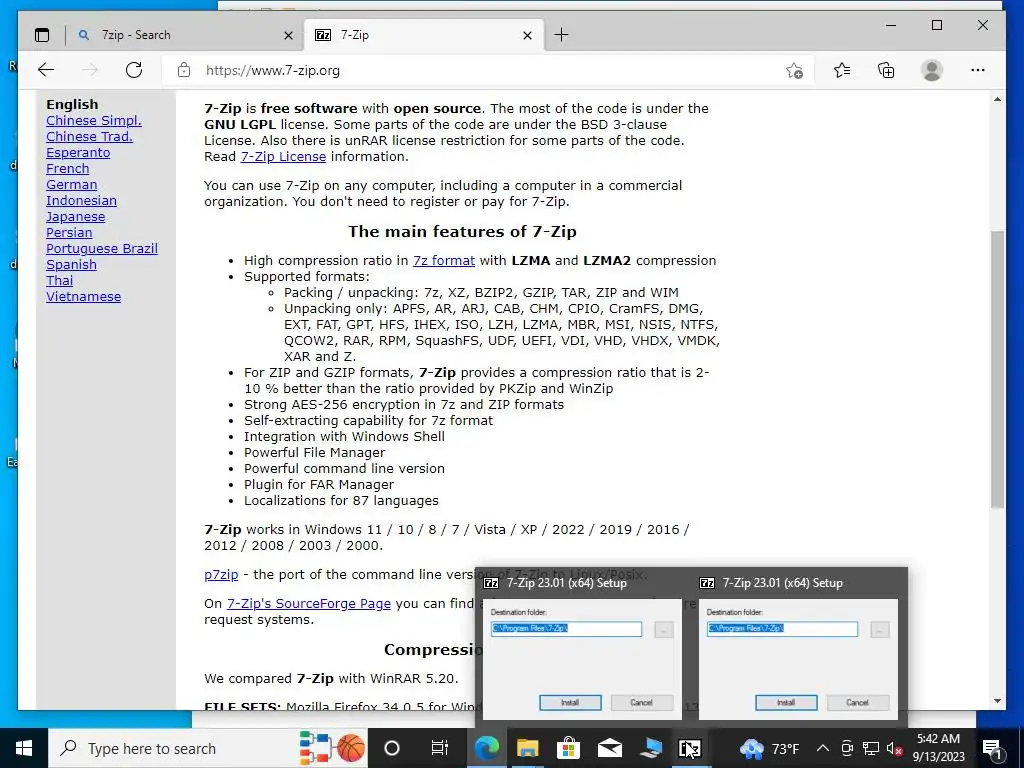The height and width of the screenshot is (768, 1024).
Task: Switch site to Vietnamese
Action: [x=84, y=296]
